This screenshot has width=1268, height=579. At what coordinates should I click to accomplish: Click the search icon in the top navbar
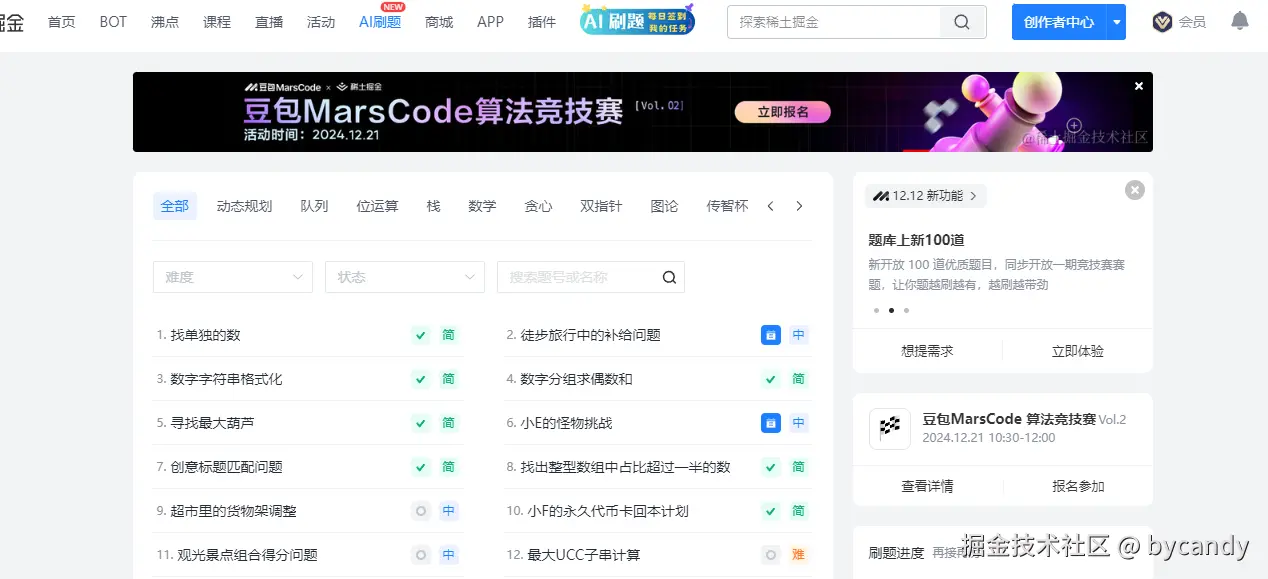(x=960, y=21)
